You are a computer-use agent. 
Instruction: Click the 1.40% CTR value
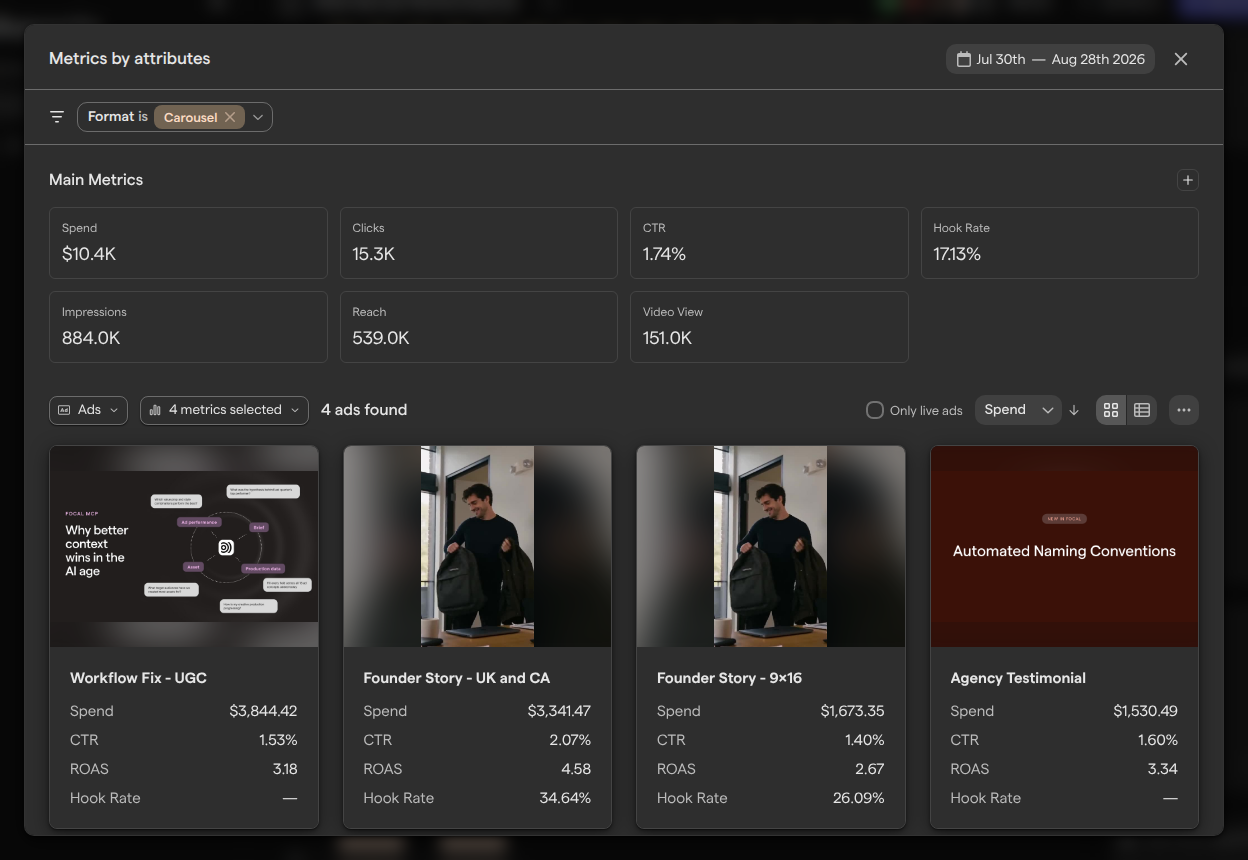(864, 740)
